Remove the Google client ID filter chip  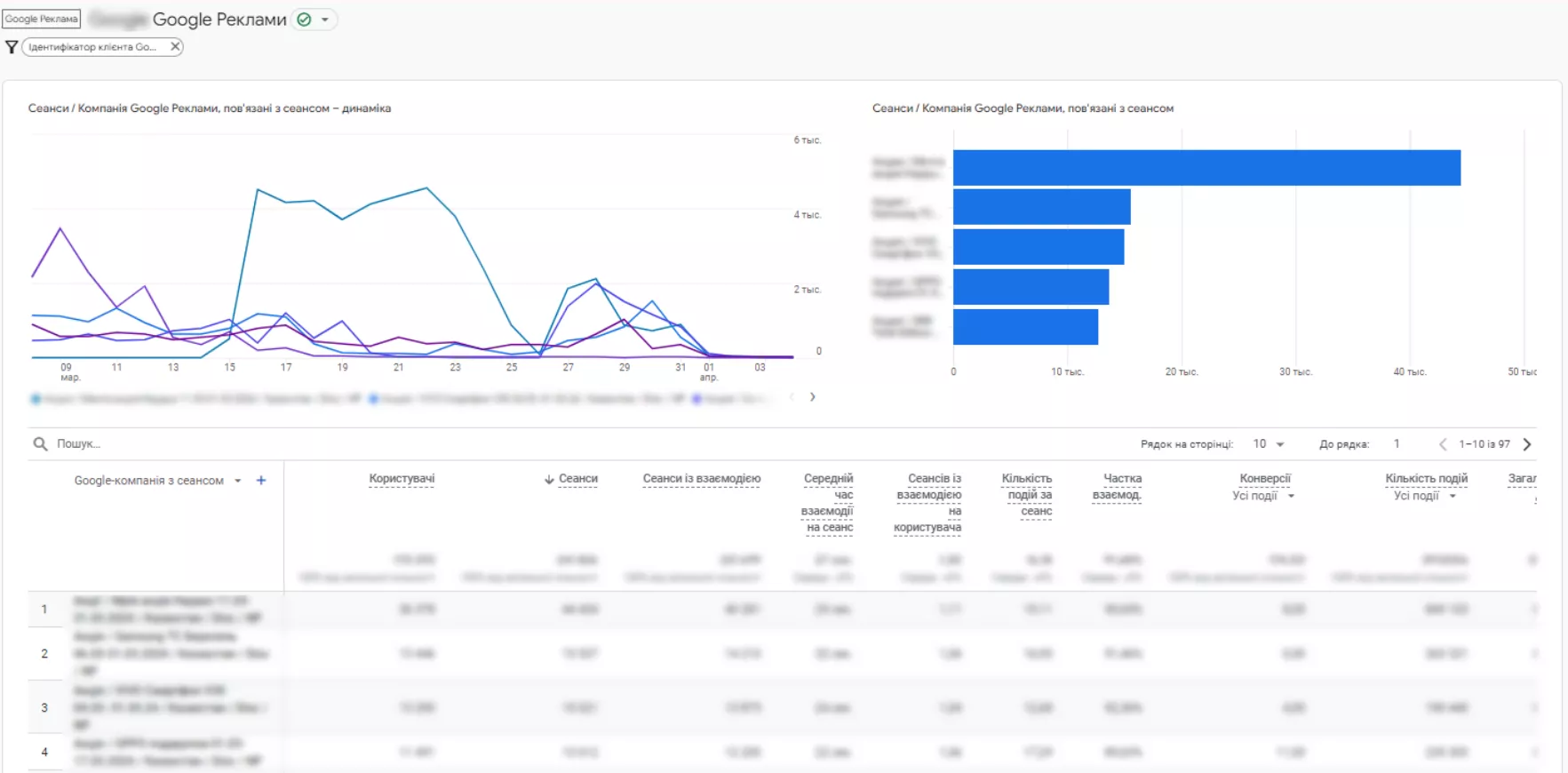click(175, 46)
